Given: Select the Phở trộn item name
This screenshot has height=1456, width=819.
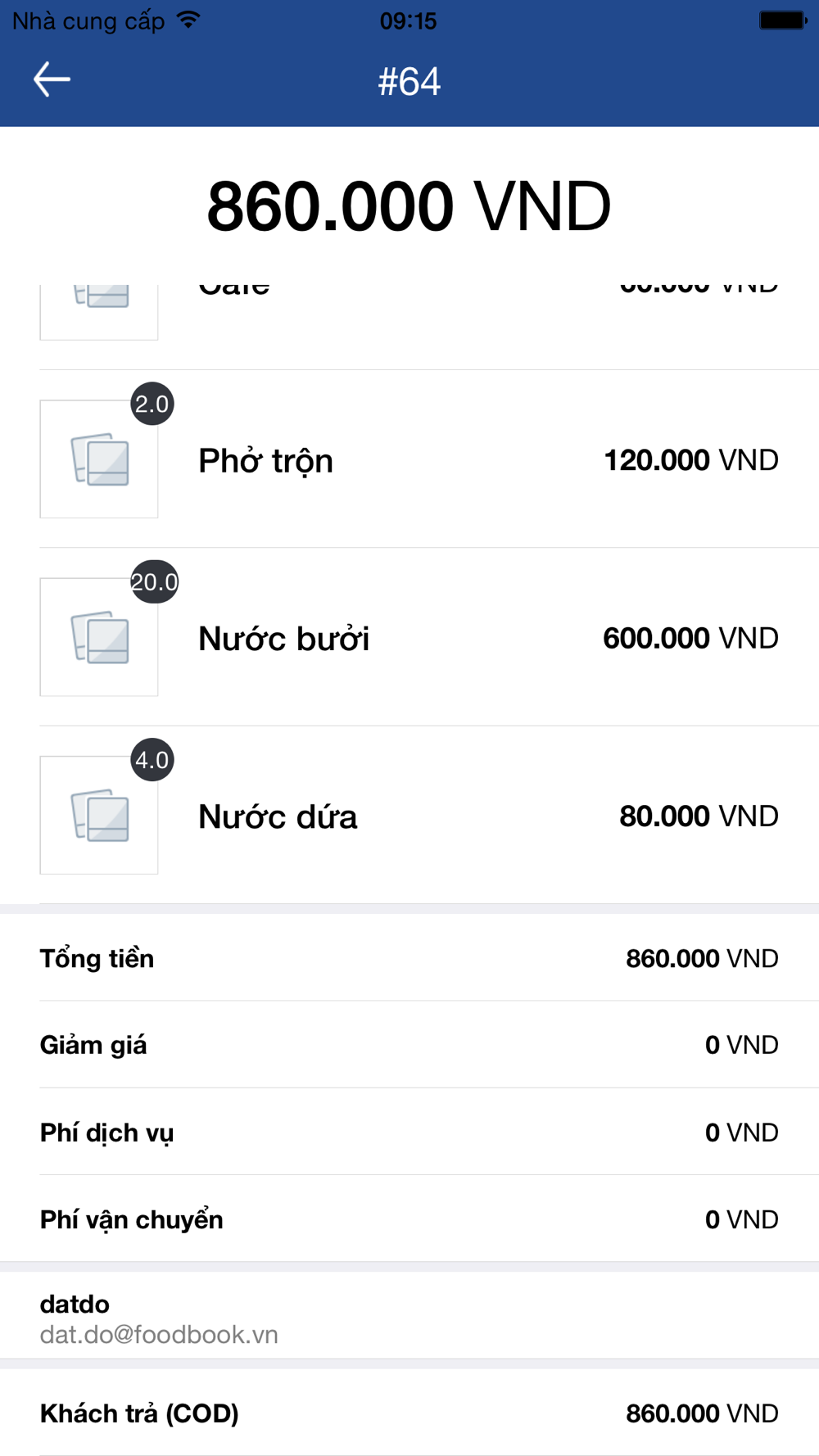Looking at the screenshot, I should click(265, 461).
